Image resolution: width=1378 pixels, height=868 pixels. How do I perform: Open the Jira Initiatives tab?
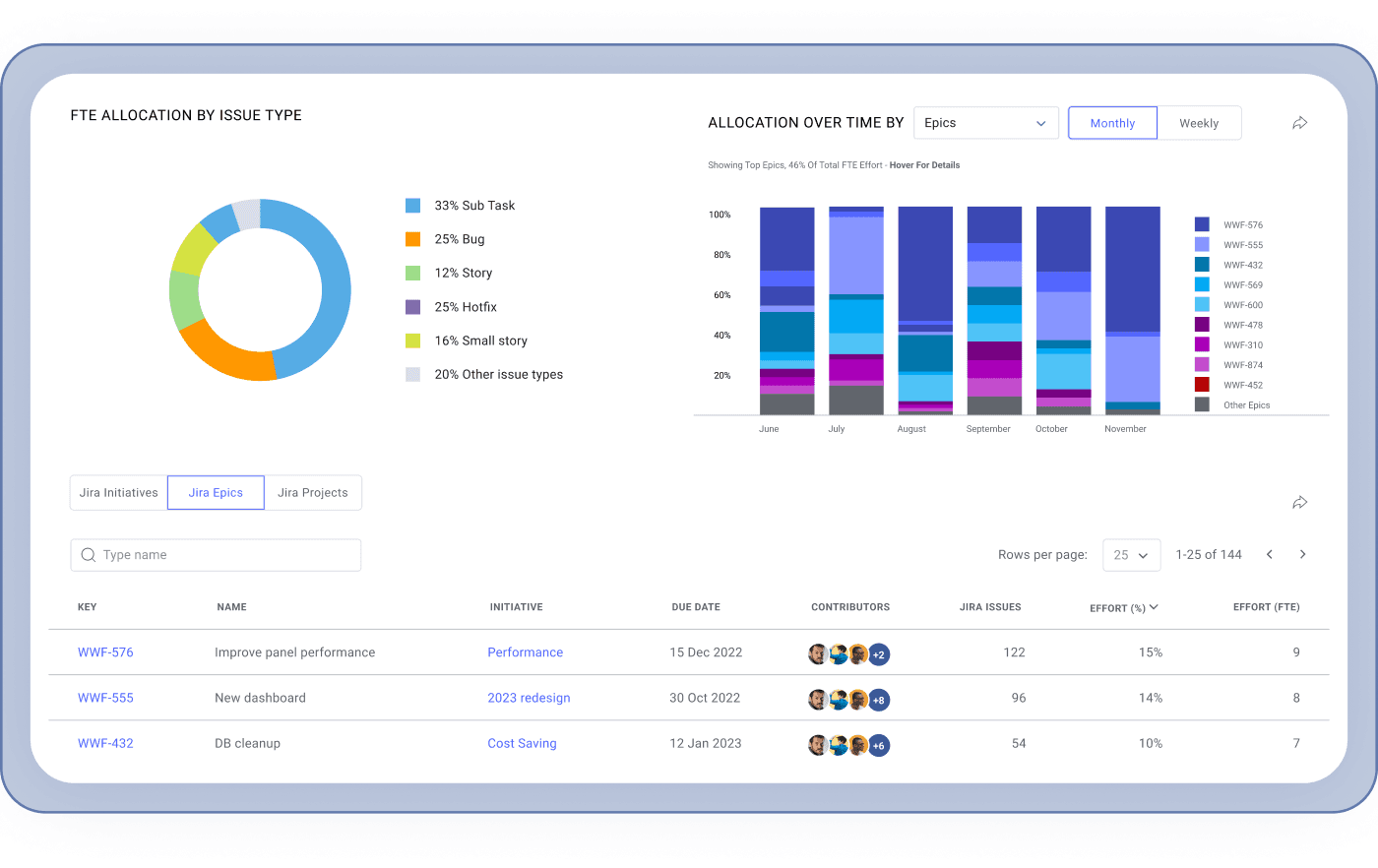tap(119, 493)
